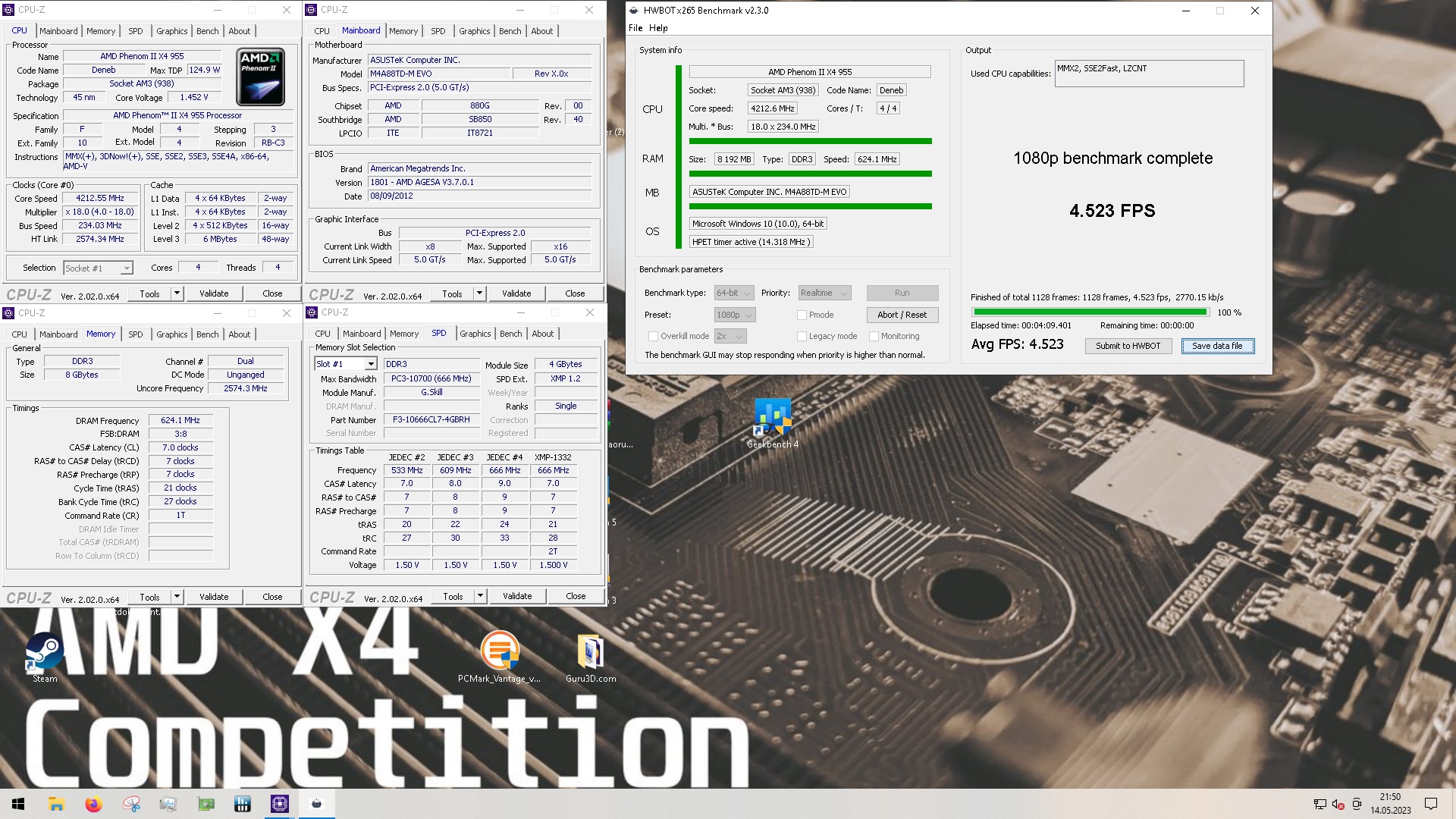This screenshot has height=819, width=1456.
Task: Enable the Pmode checkbox
Action: point(802,315)
